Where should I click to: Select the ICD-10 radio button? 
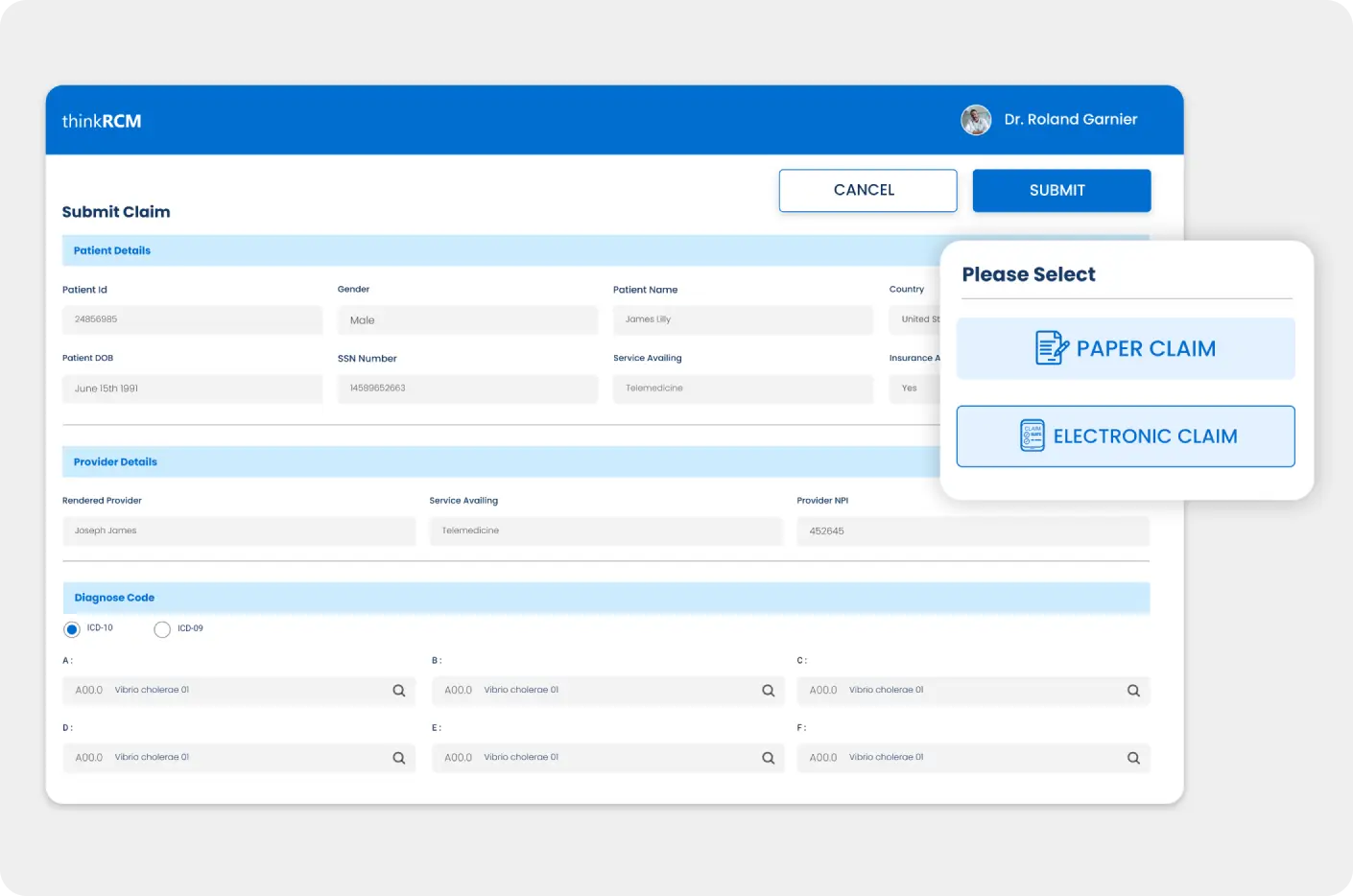[x=71, y=628]
